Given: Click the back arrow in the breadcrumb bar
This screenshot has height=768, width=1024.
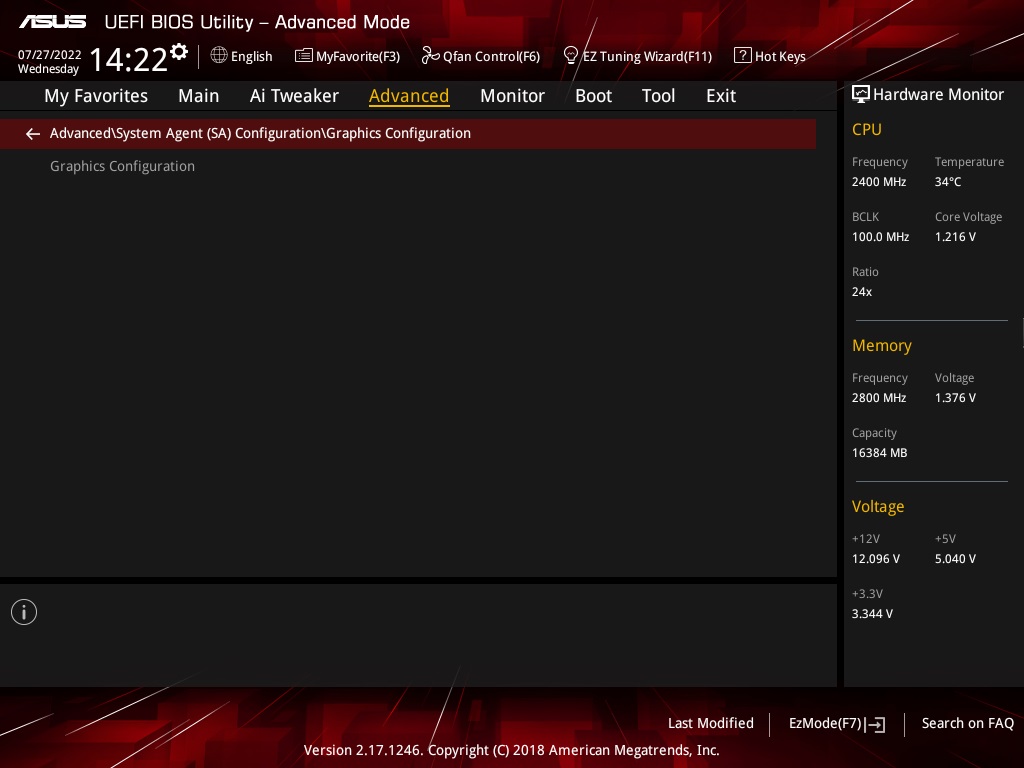Looking at the screenshot, I should click(x=33, y=134).
